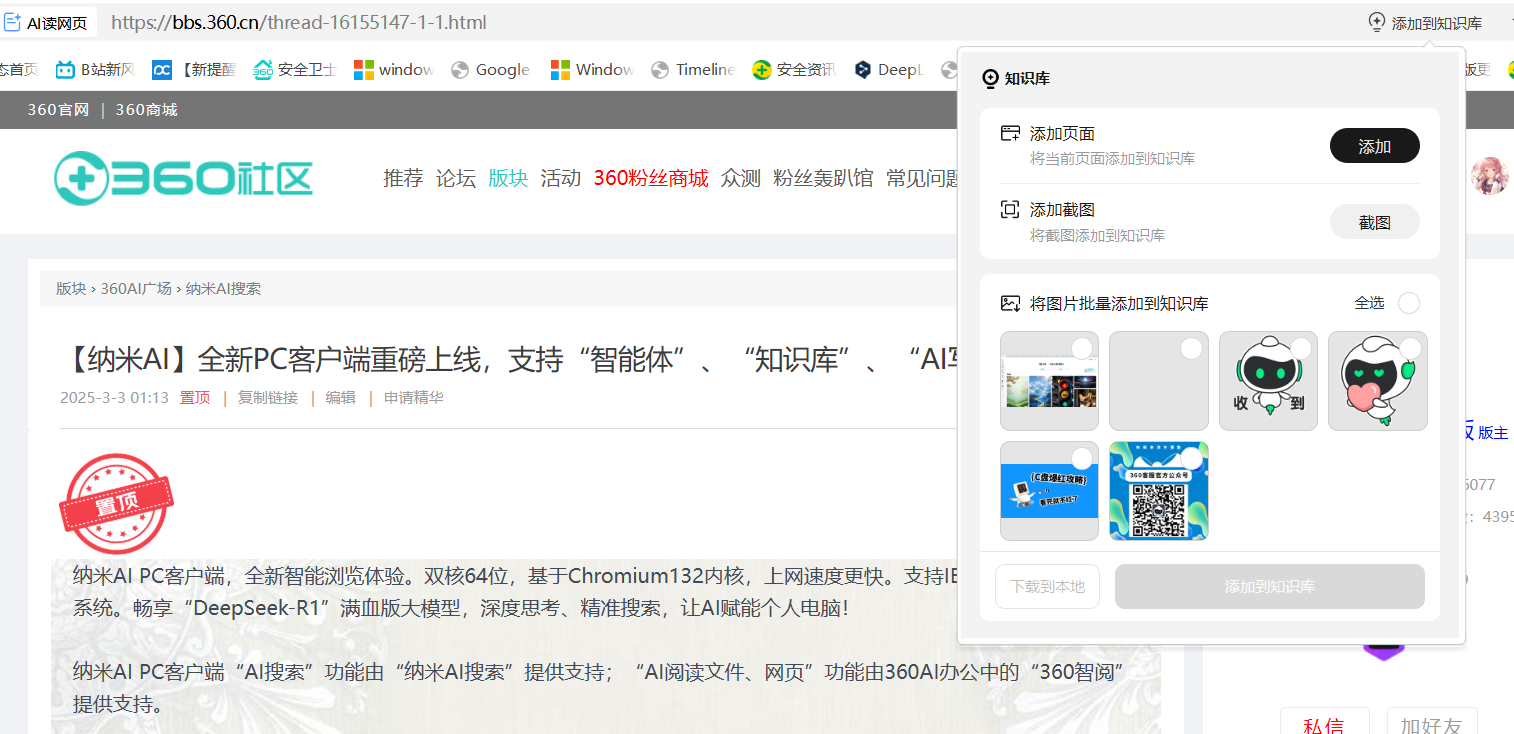The width and height of the screenshot is (1514, 734).
Task: Open the 360粉丝商城 navigation tab
Action: (651, 178)
